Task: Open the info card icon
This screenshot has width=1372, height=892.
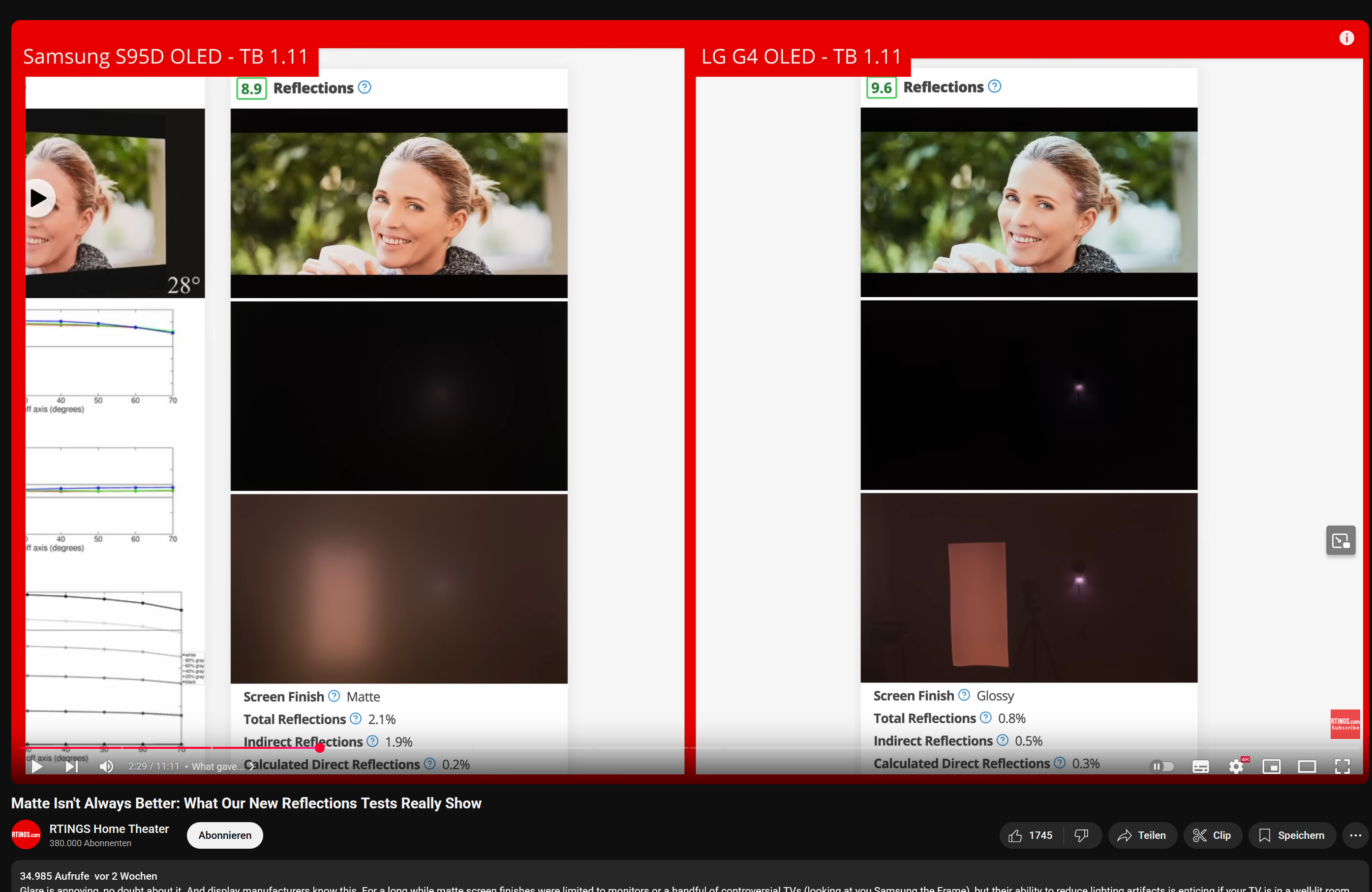Action: (x=1346, y=38)
